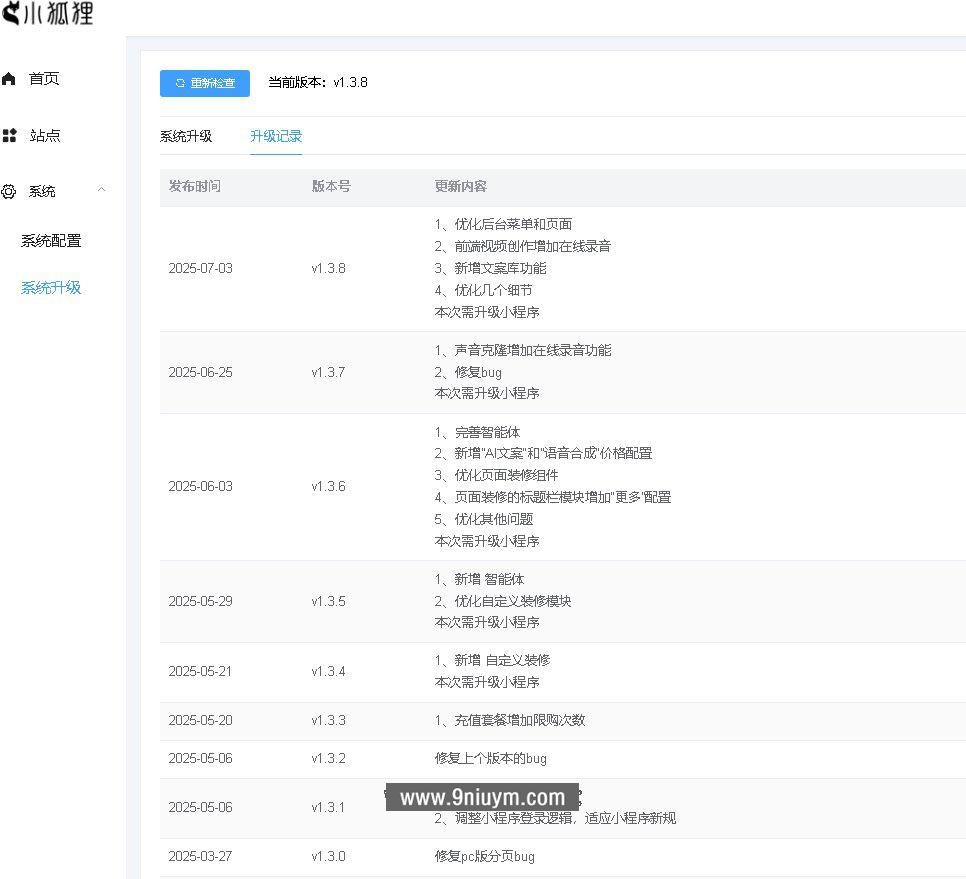The width and height of the screenshot is (966, 879).
Task: Click the v1.3.7 version entry
Action: coord(328,371)
